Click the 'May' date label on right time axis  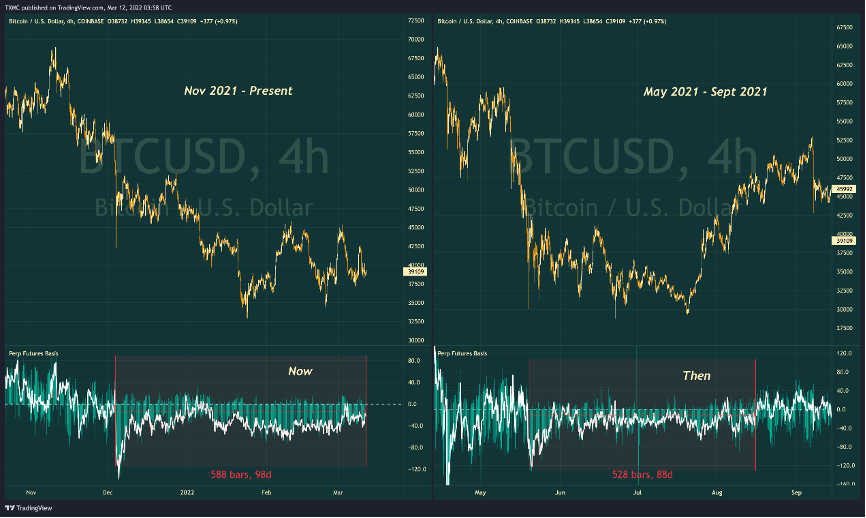point(480,493)
